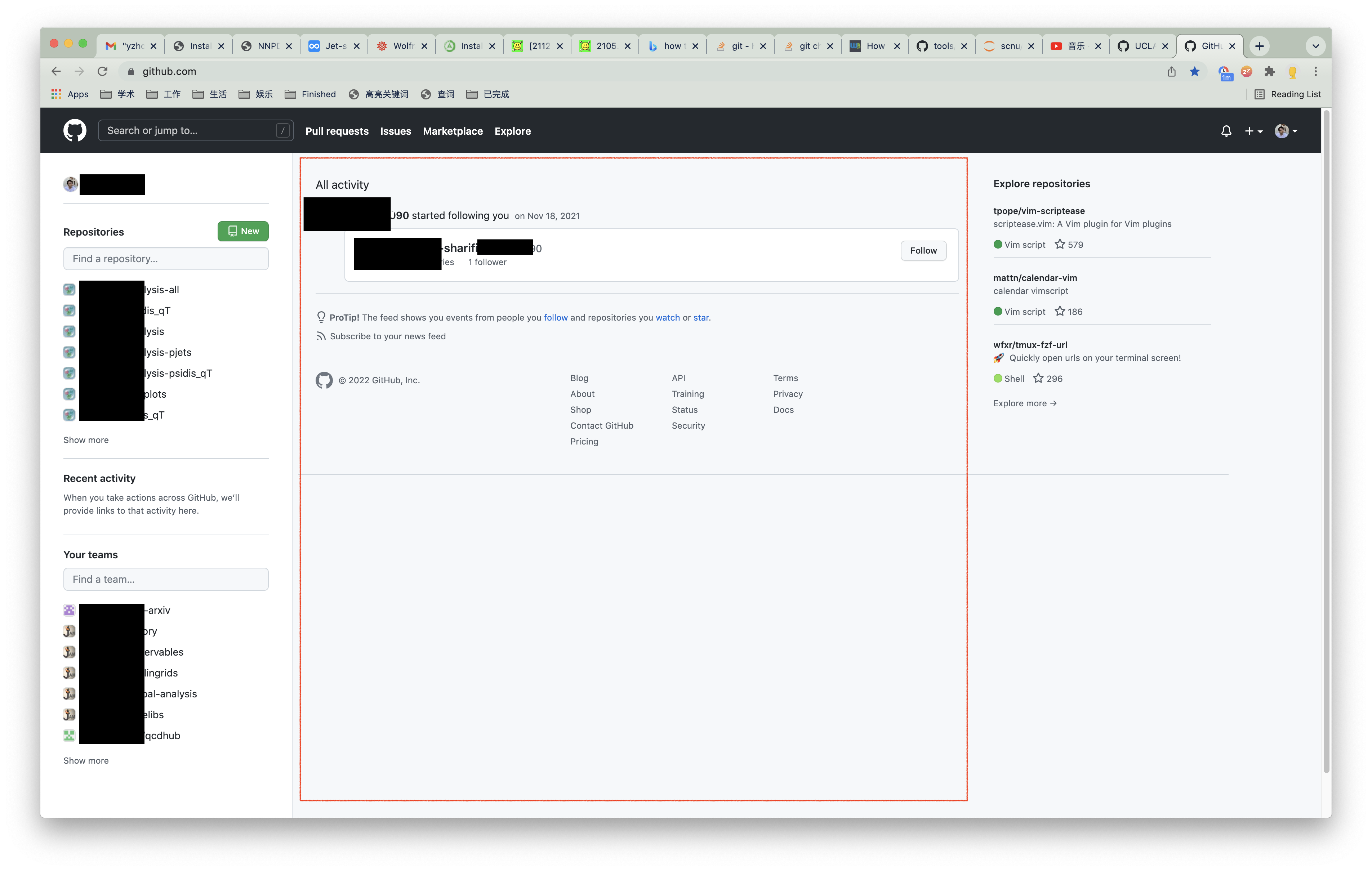Open the tab search chevron at top right

[1315, 46]
